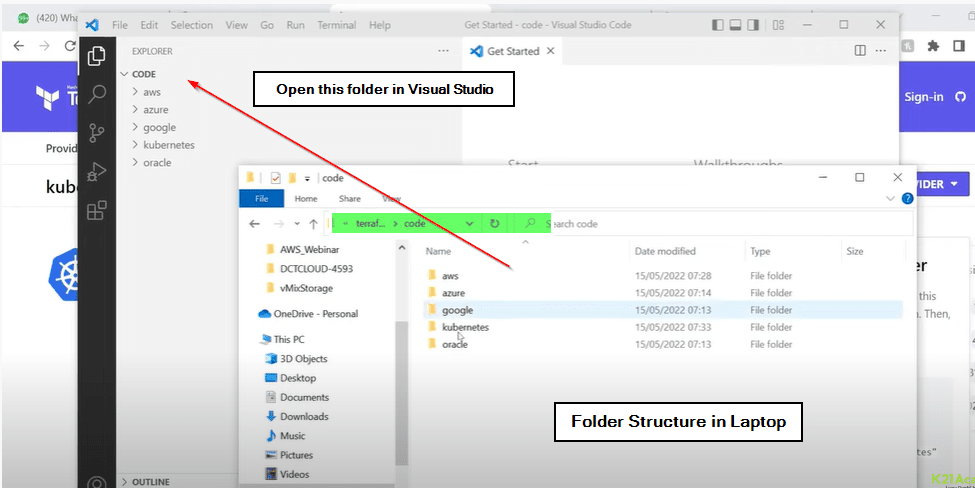Viewport: 975px width, 488px height.
Task: Open the View menu in VS Code
Action: (x=236, y=25)
